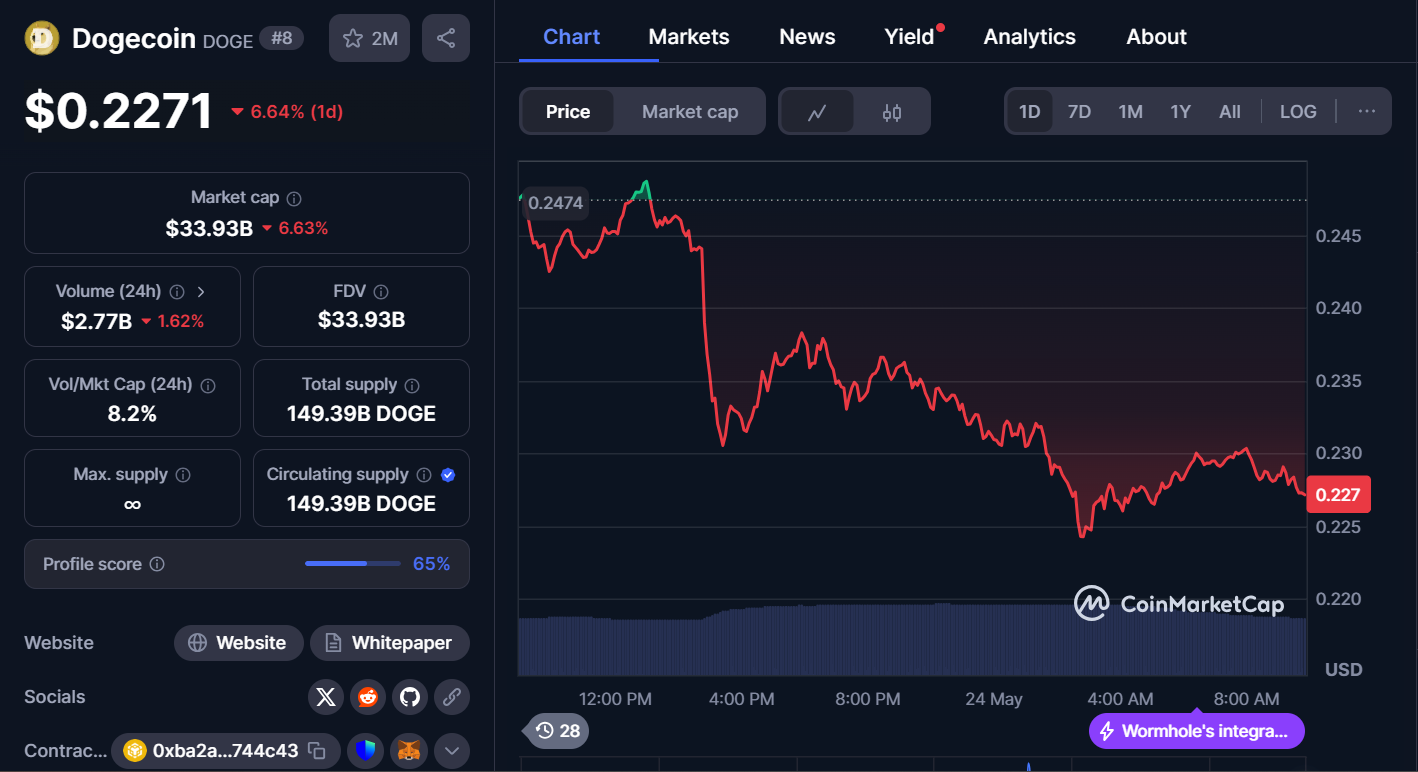Open the Whitepaper link

[390, 643]
